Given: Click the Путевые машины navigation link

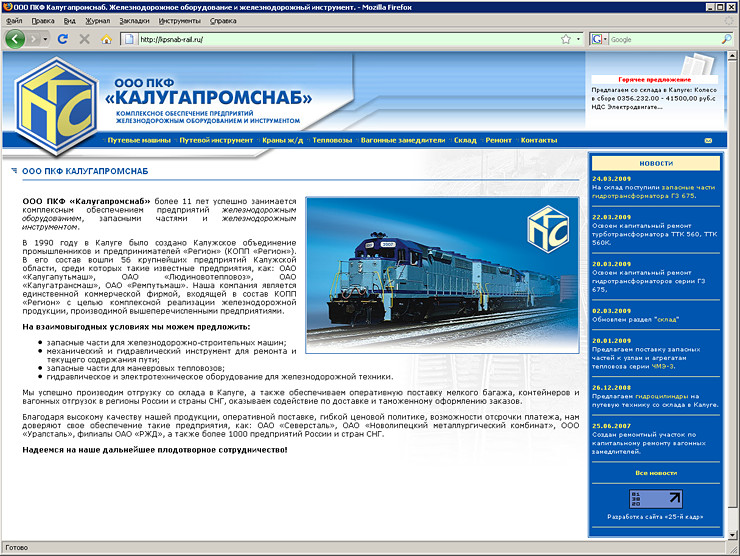Looking at the screenshot, I should (139, 140).
